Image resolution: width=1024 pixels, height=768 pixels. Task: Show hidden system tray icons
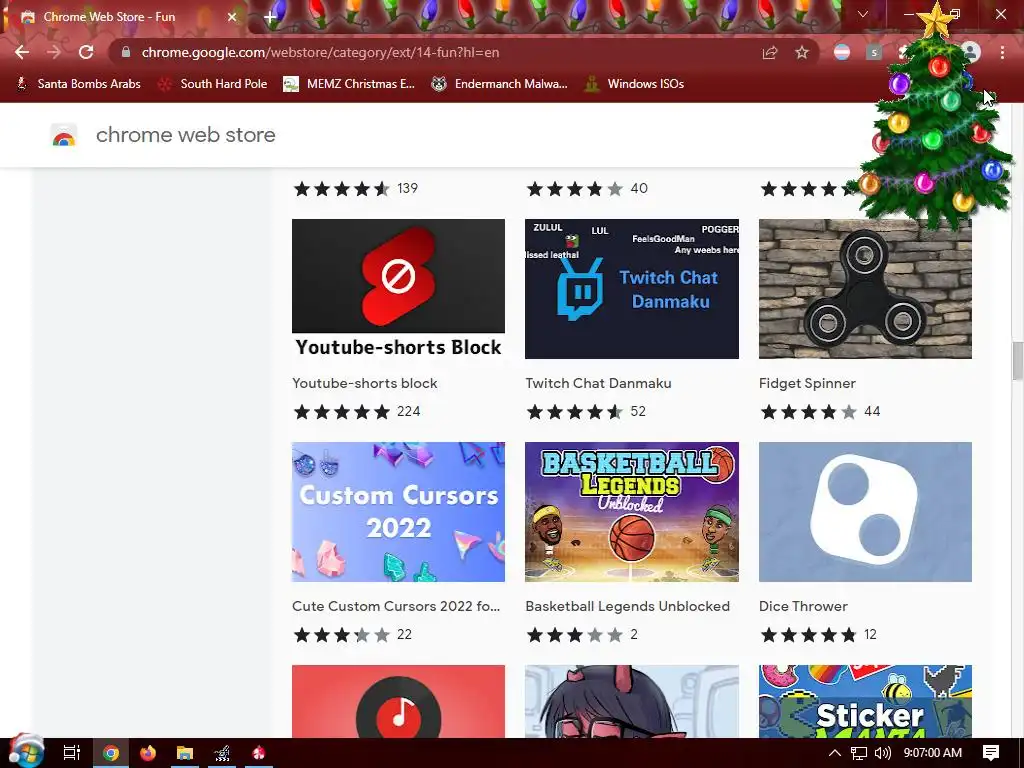click(835, 753)
